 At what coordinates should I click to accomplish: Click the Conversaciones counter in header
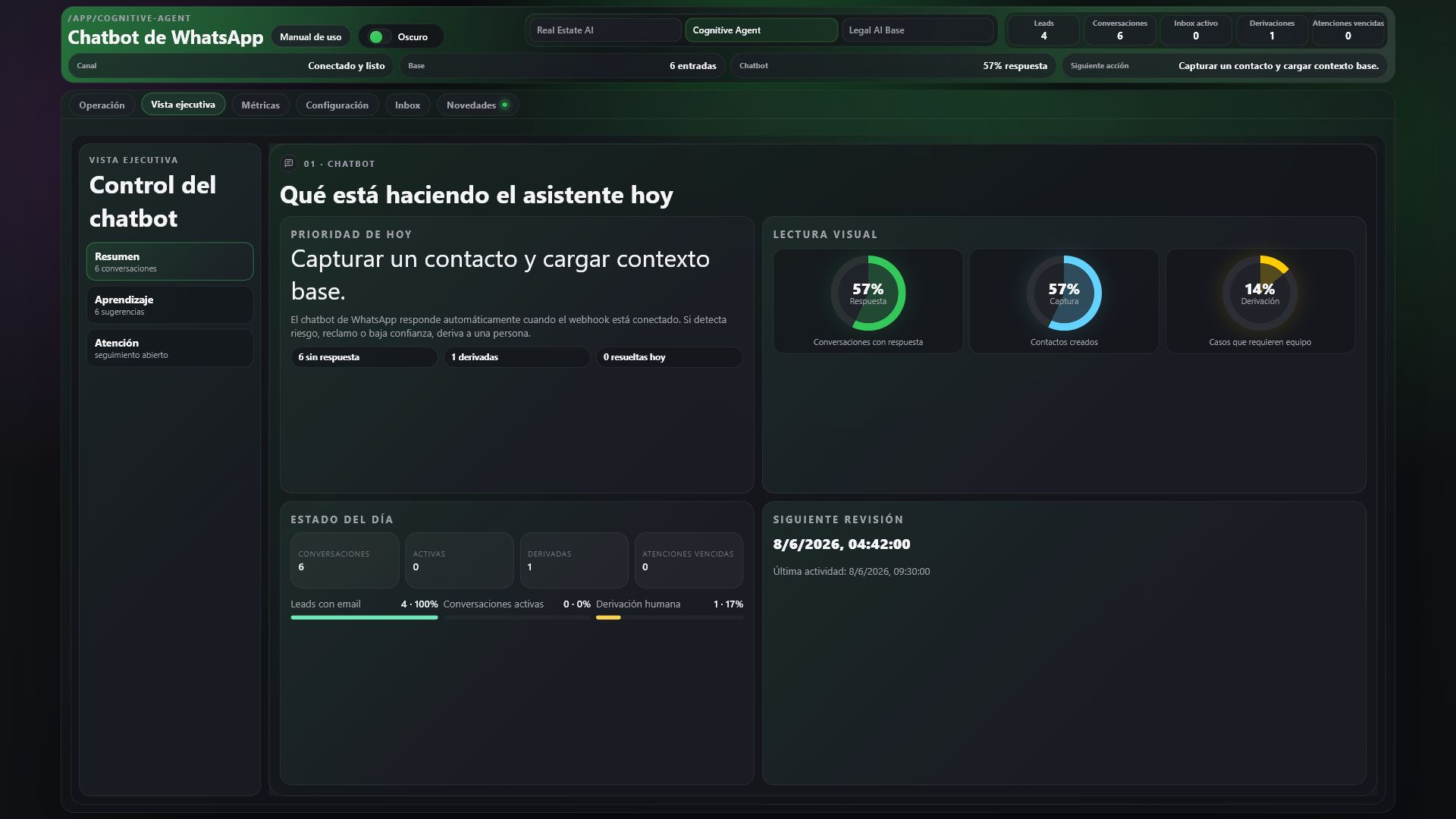tap(1119, 30)
